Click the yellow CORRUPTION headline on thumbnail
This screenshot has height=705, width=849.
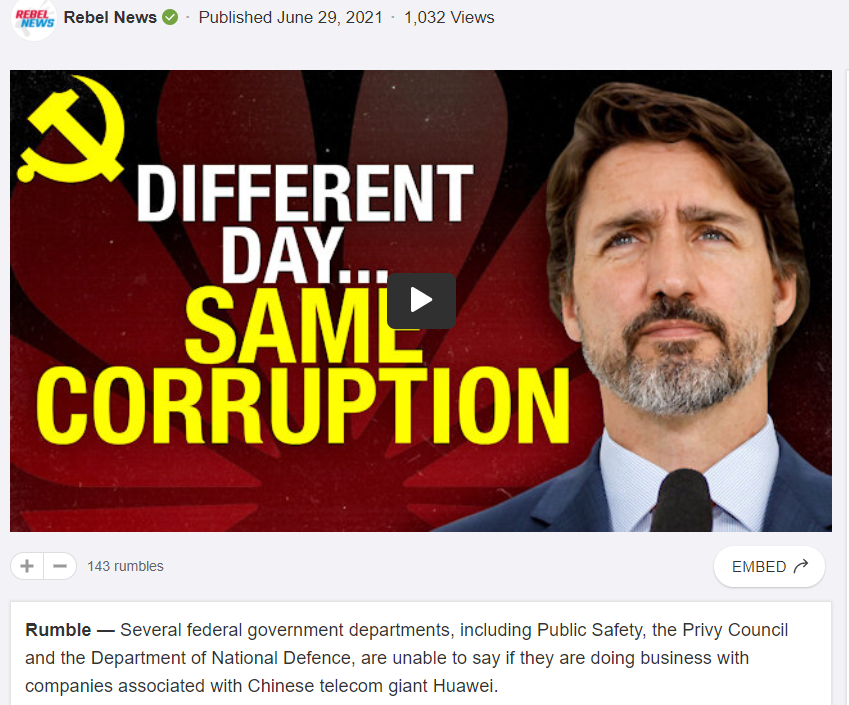tap(303, 405)
